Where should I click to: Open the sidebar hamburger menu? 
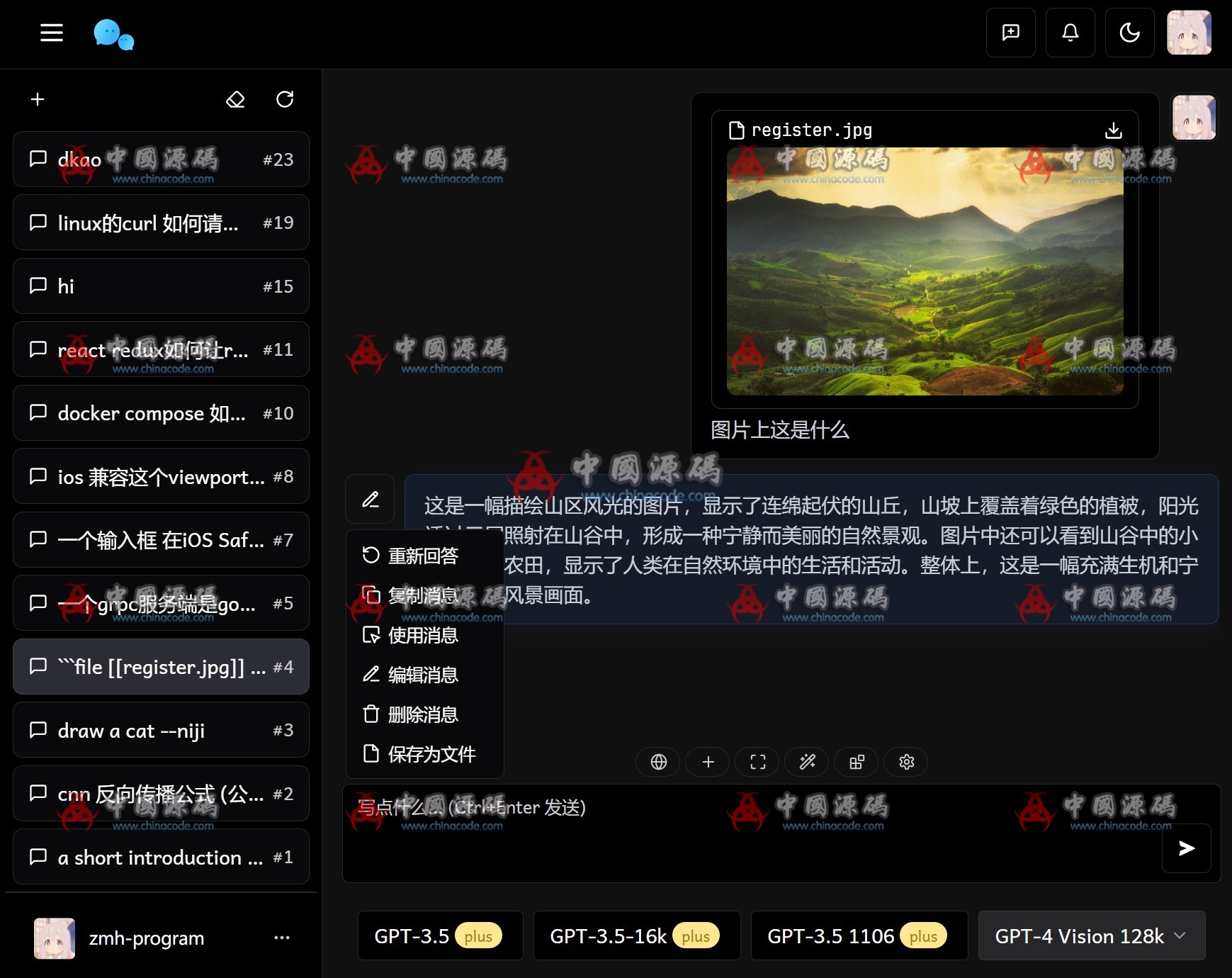50,33
